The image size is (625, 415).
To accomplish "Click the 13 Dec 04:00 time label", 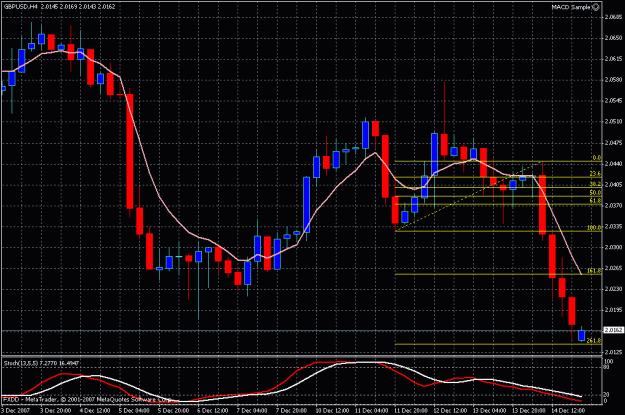I will pos(489,410).
